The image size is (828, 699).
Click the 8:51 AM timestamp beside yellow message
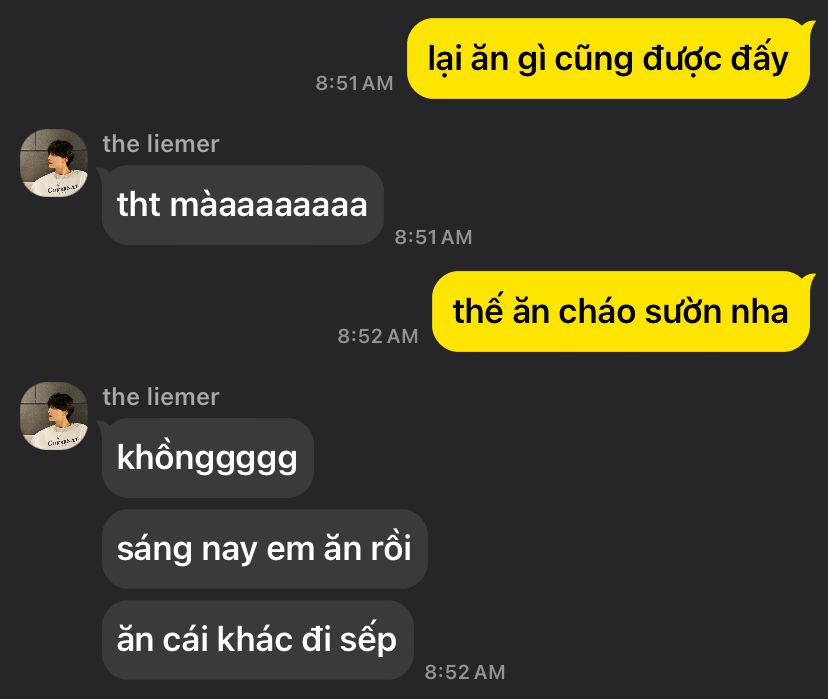[x=354, y=83]
